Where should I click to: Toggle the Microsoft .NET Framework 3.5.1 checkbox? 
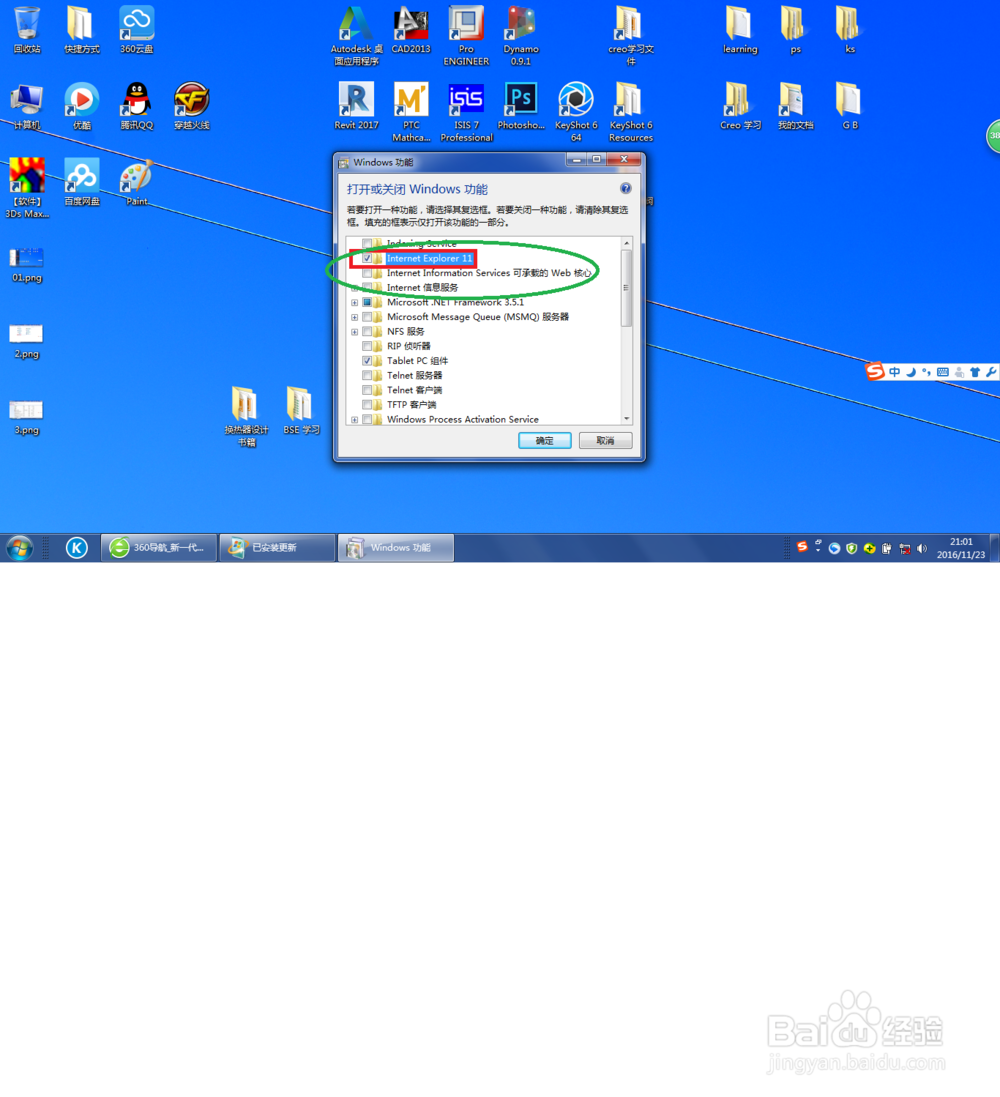[x=367, y=302]
